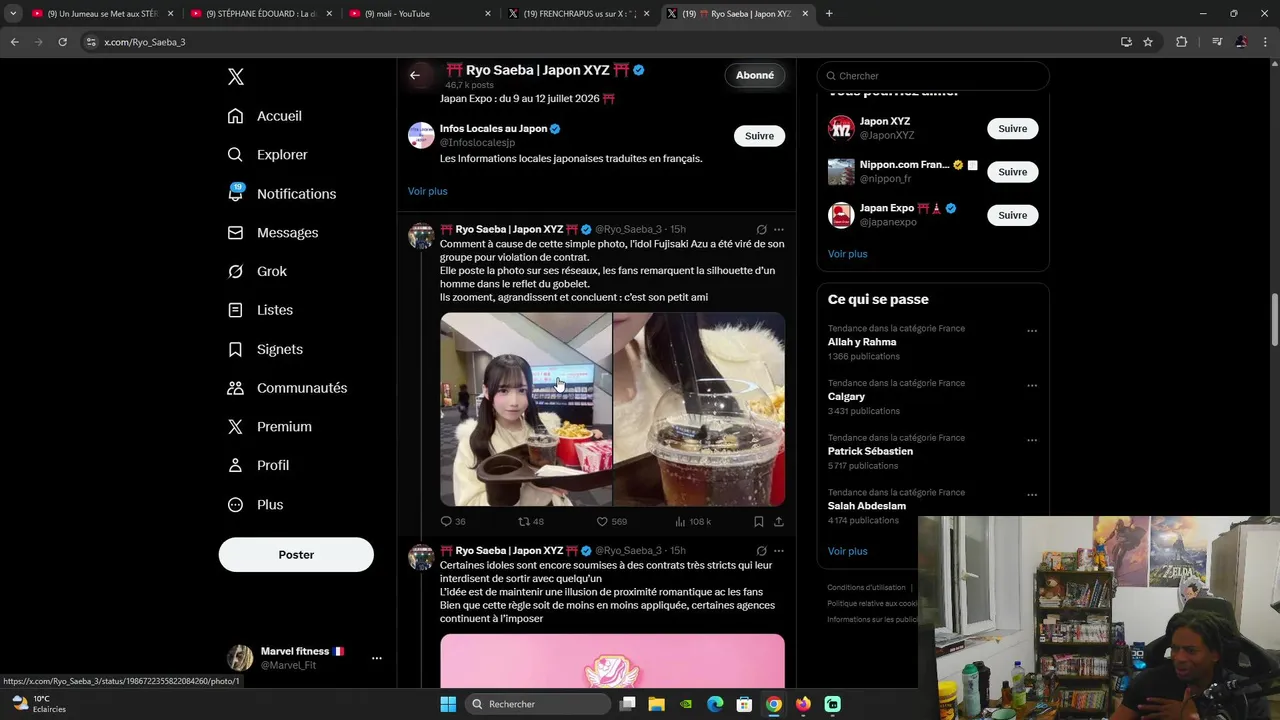The image size is (1280, 720).
Task: Open Ryo Saeba avatar on first post
Action: (421, 236)
